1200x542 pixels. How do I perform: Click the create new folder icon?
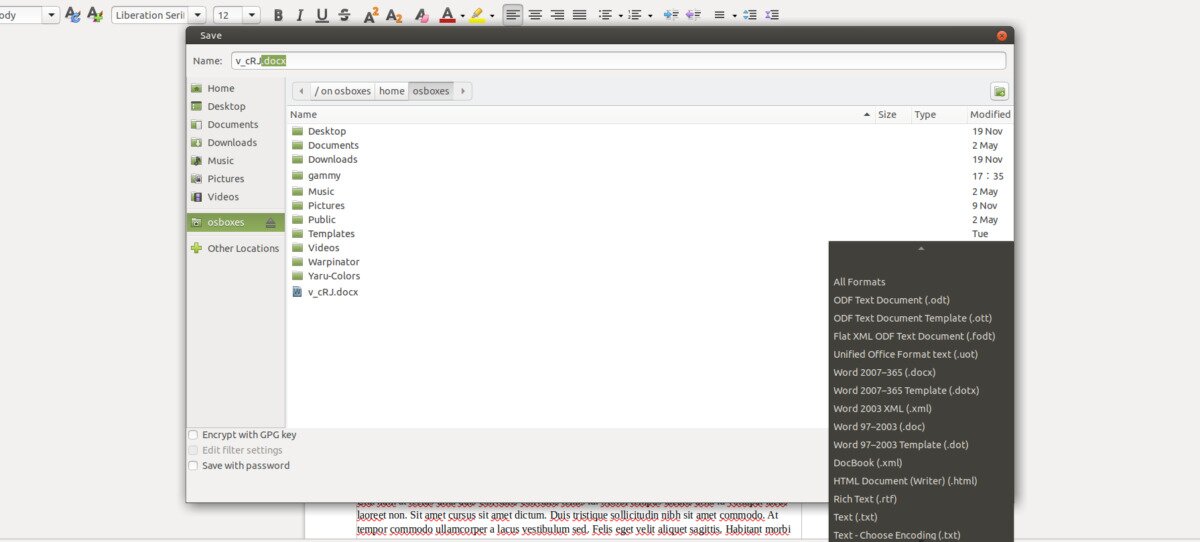coord(999,91)
